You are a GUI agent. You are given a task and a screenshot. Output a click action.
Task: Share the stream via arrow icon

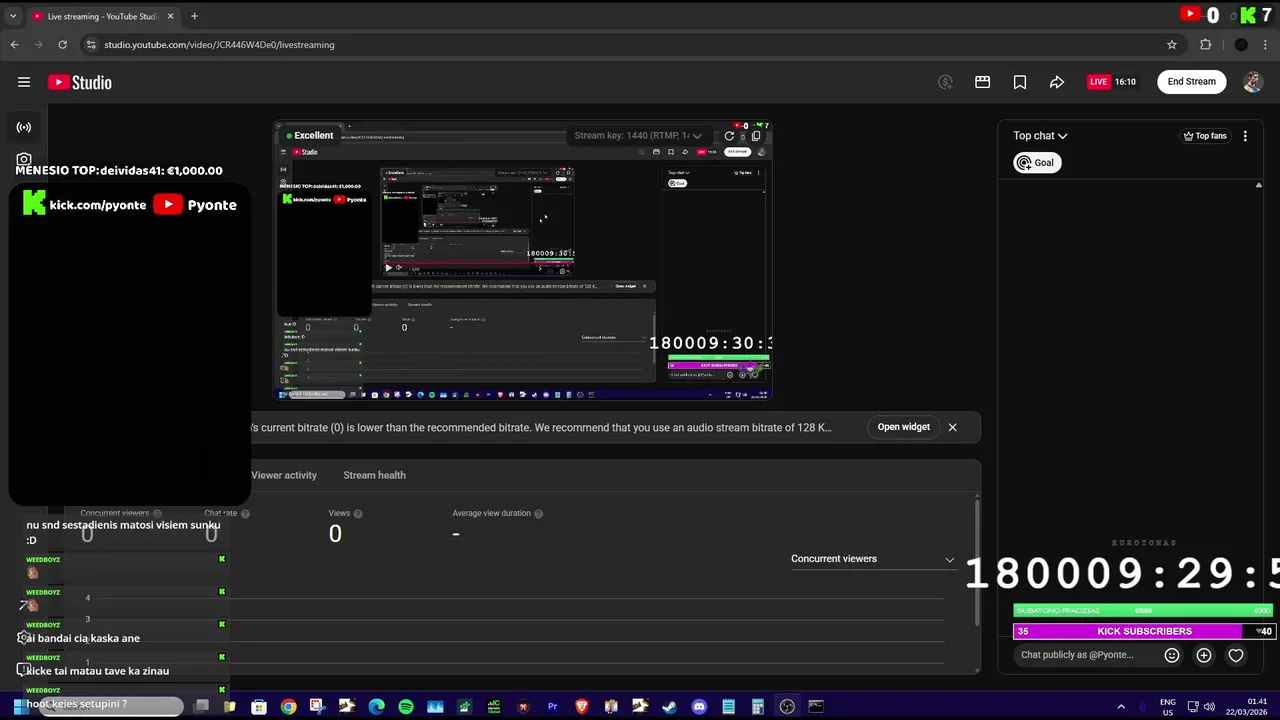point(1057,82)
